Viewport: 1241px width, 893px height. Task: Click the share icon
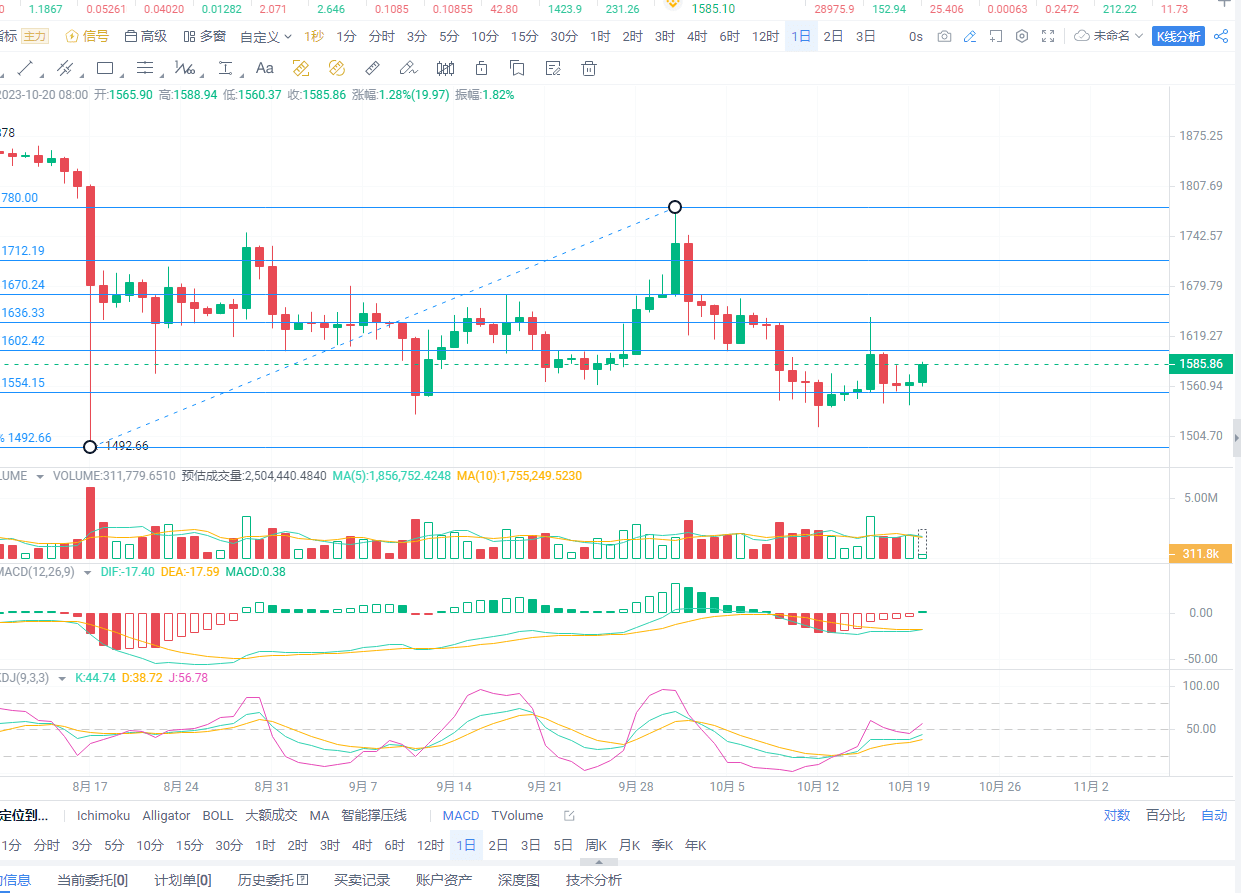[x=1221, y=36]
